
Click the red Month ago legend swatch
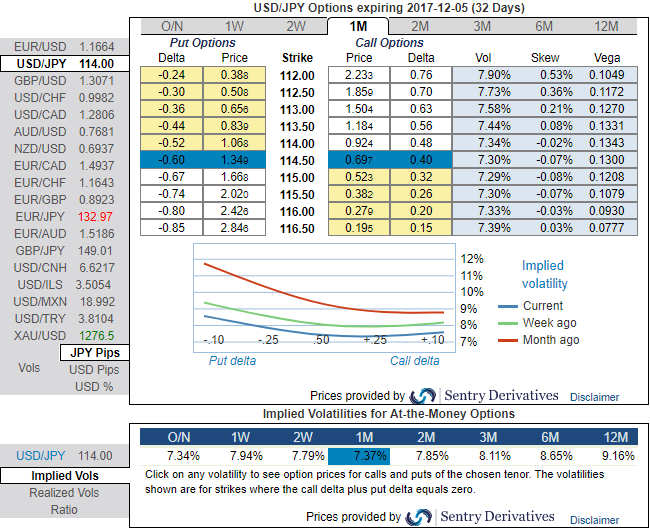pos(508,340)
